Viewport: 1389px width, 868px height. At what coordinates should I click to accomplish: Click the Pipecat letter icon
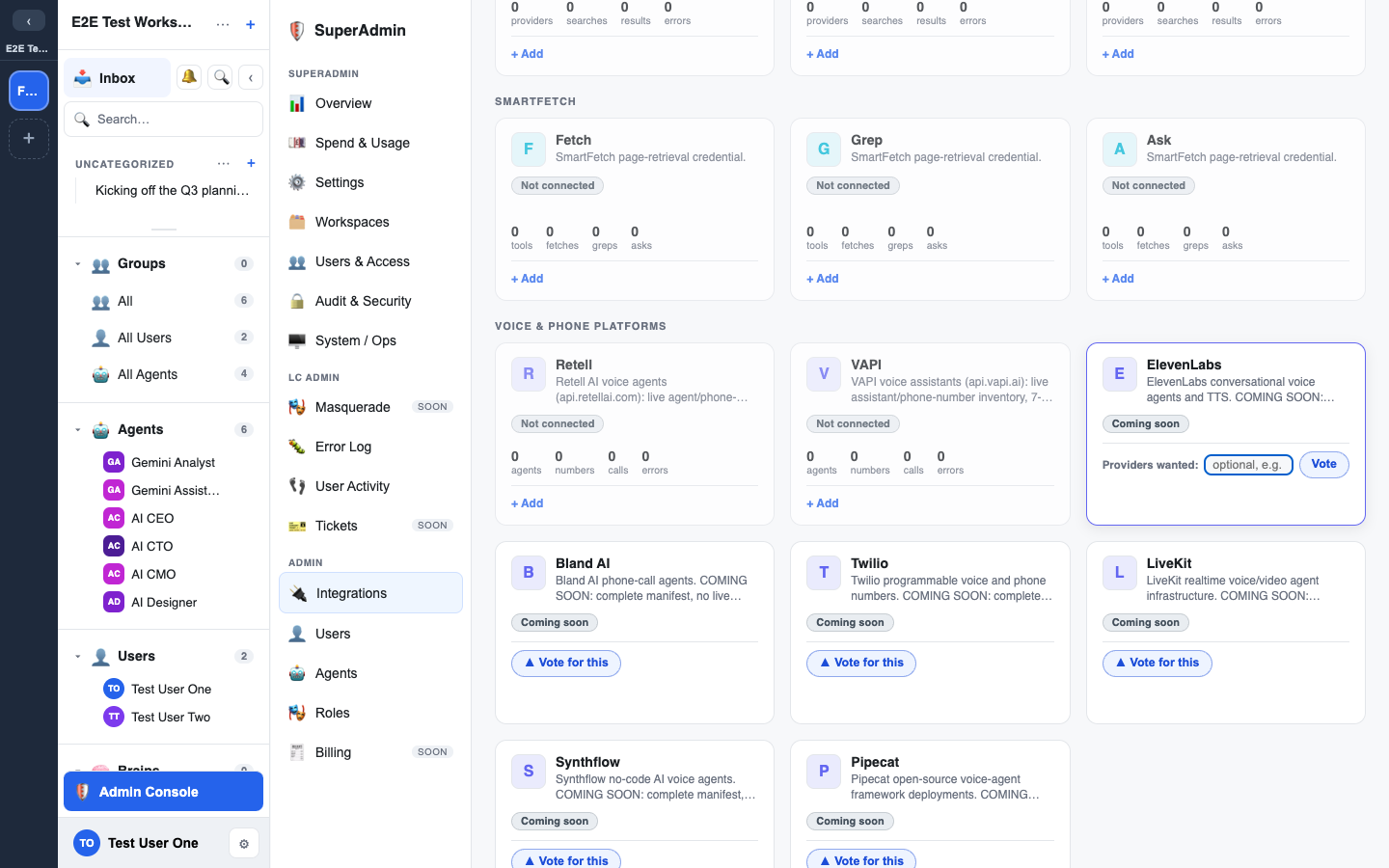(824, 772)
